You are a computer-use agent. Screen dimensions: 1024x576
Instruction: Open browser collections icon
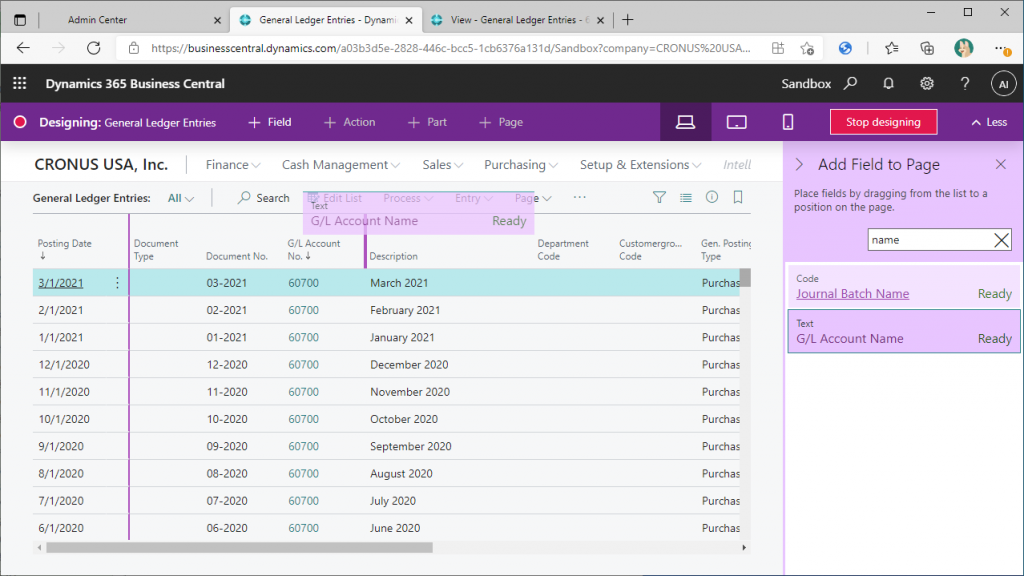click(x=927, y=48)
